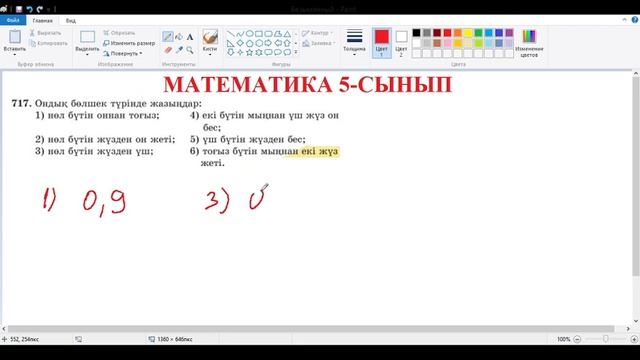640x360 pixels.
Task: Choose the orange color swatch
Action: pos(458,33)
